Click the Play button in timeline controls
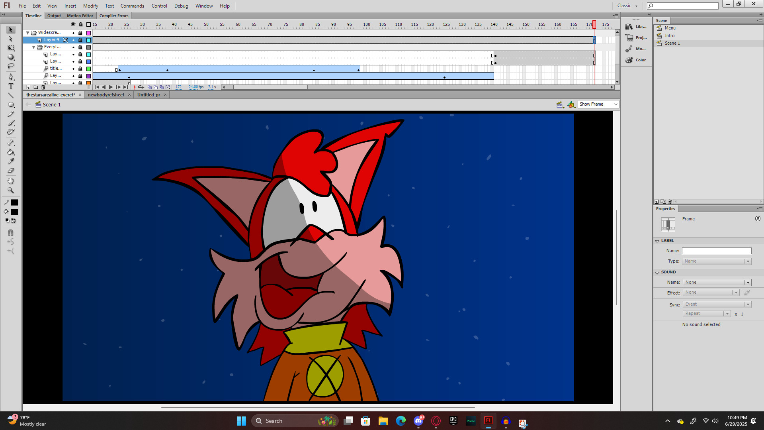The width and height of the screenshot is (764, 430). (x=111, y=87)
